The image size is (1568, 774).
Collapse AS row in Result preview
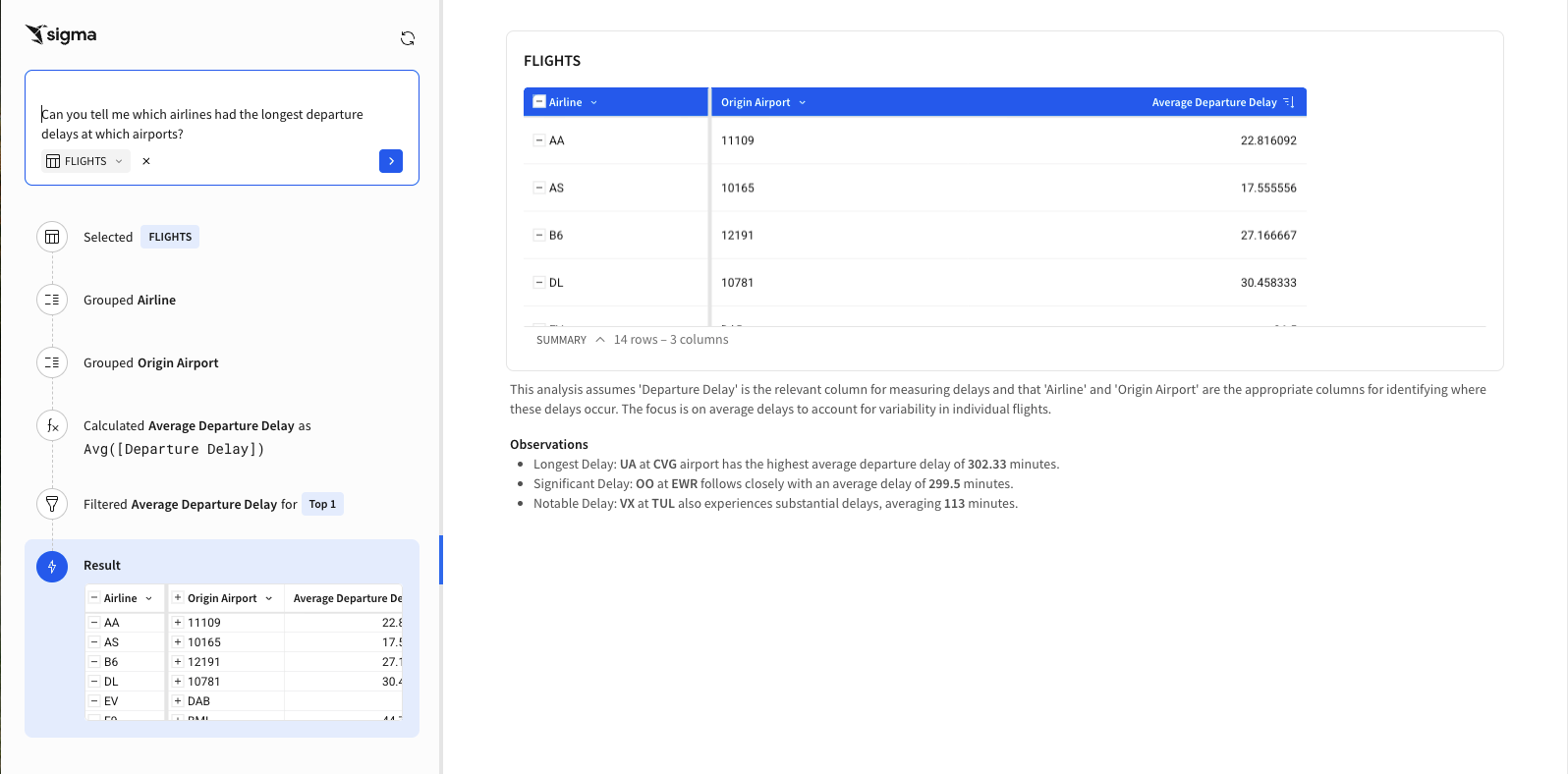click(94, 641)
